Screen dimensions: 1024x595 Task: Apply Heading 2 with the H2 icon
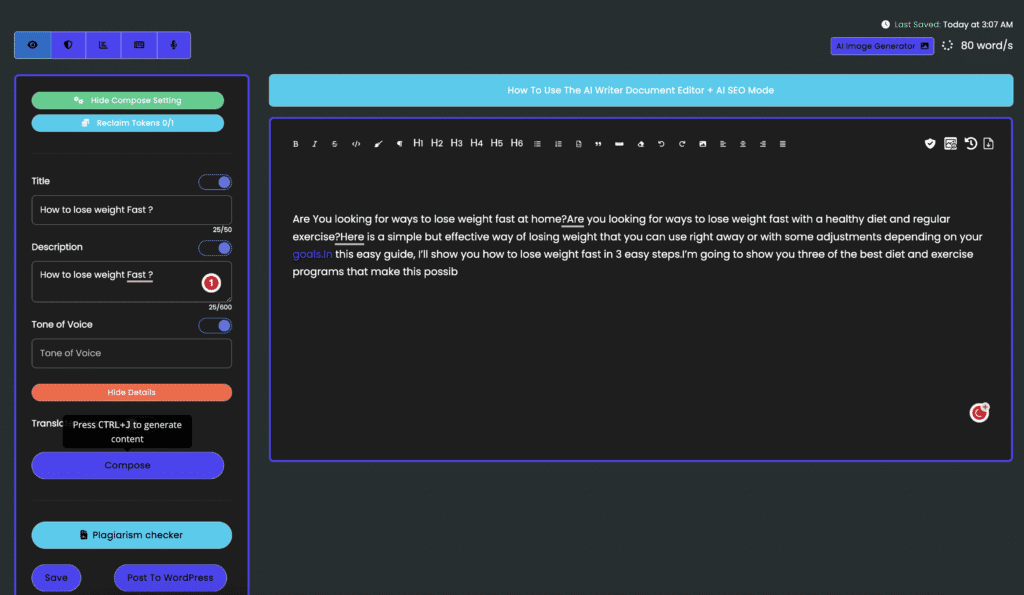coord(437,144)
